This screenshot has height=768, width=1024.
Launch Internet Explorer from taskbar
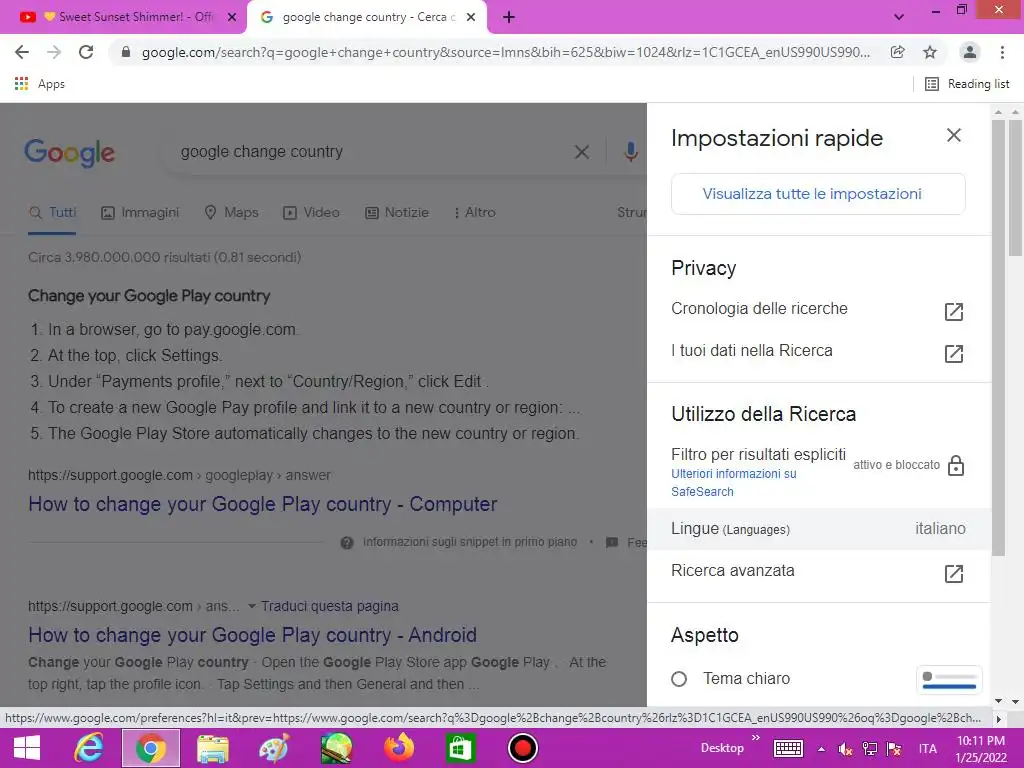88,748
